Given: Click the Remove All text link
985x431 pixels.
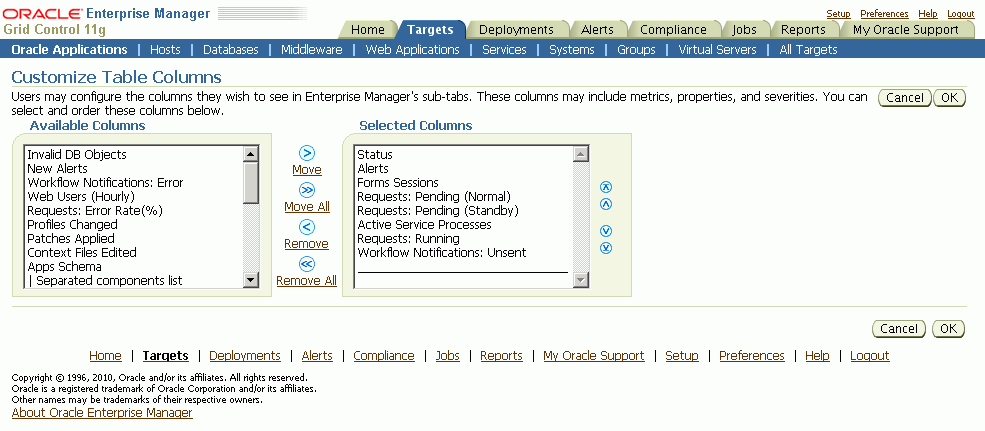Looking at the screenshot, I should [x=307, y=281].
